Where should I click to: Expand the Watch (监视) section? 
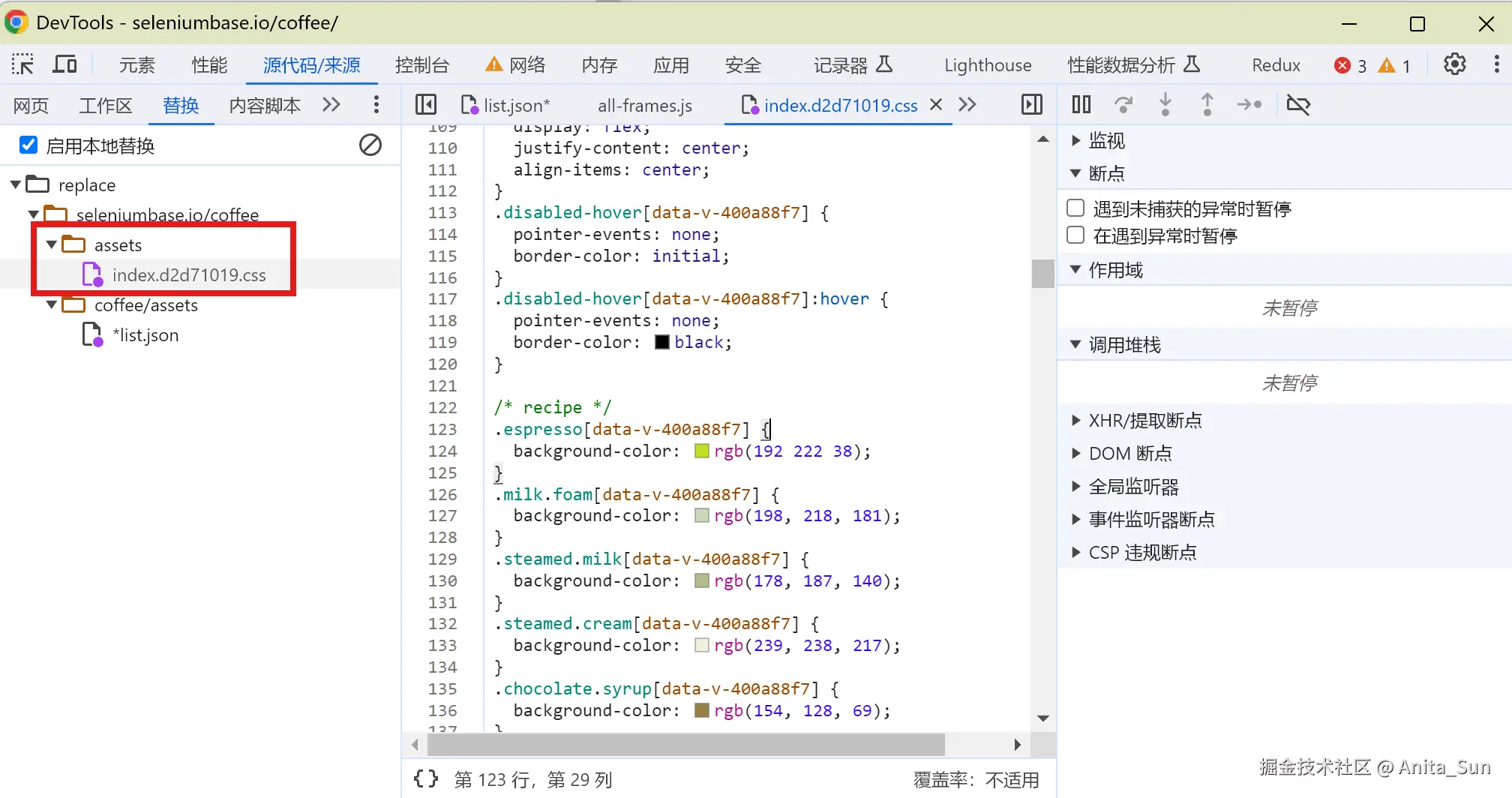point(1075,140)
